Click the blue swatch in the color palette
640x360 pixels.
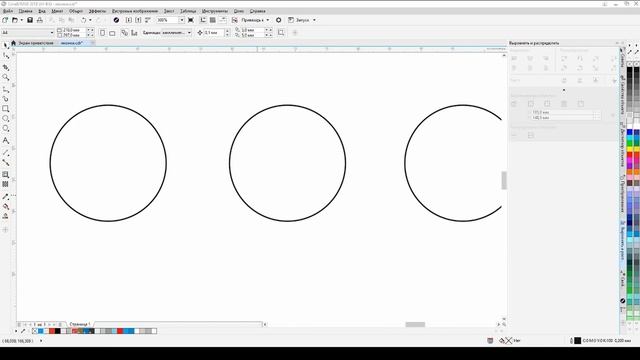[629, 132]
